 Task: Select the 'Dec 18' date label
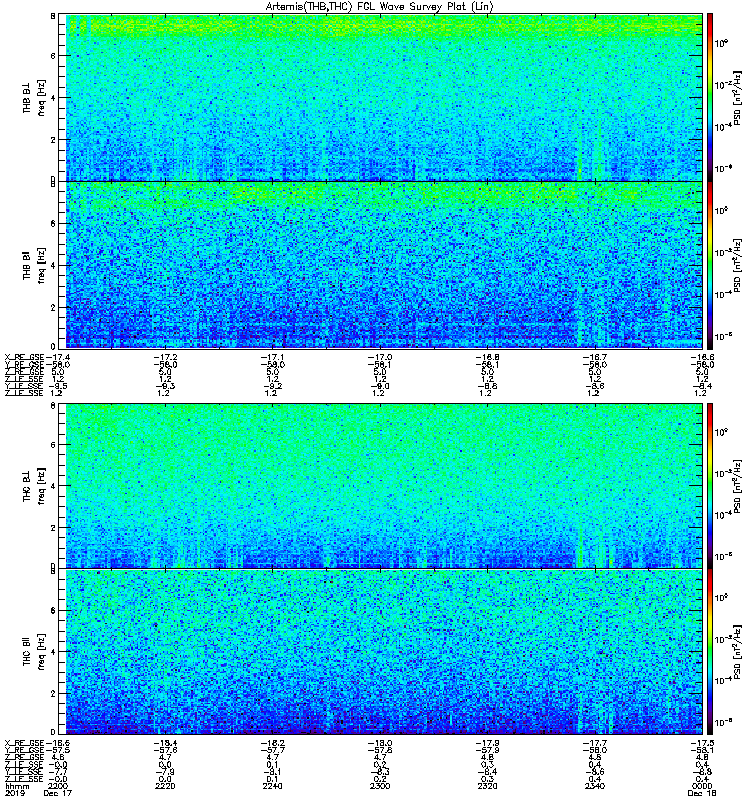tap(702, 793)
